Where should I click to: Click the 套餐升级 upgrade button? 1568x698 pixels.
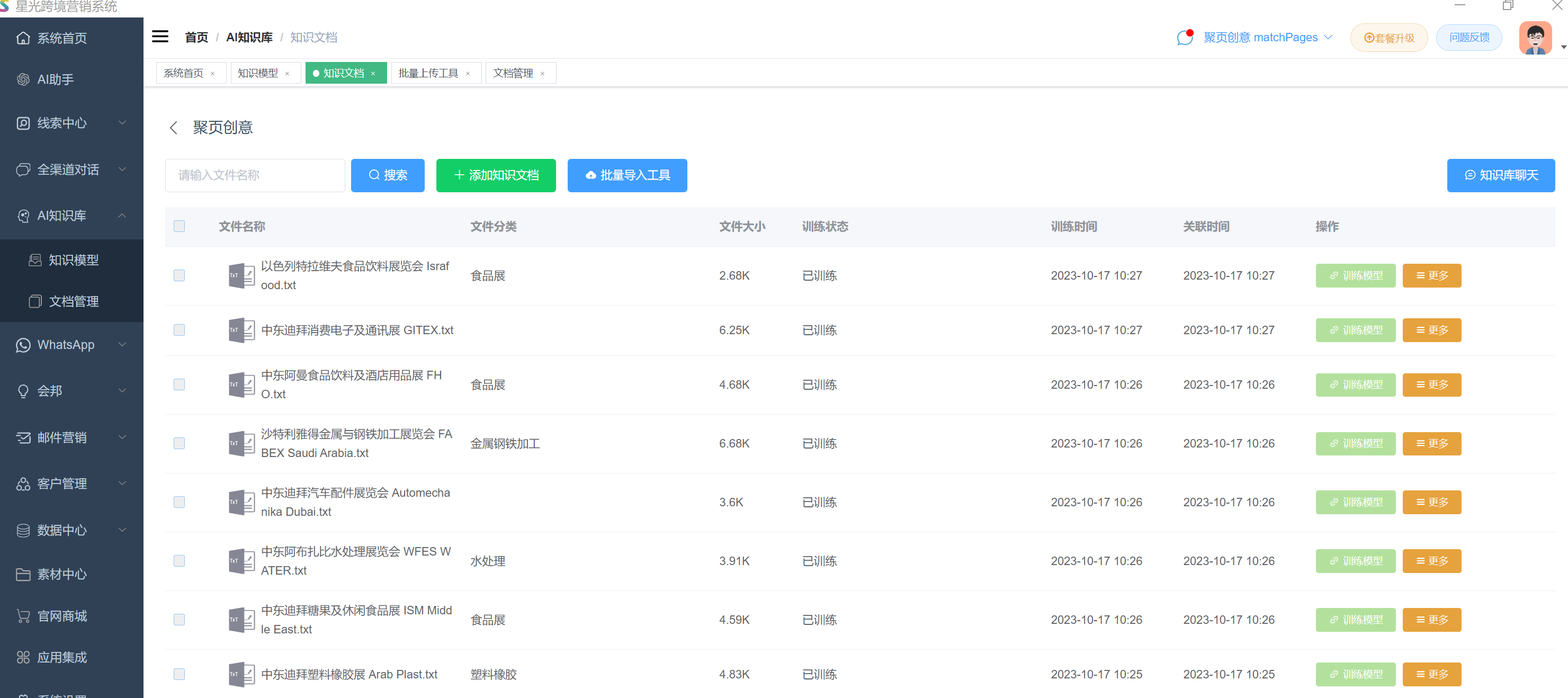pyautogui.click(x=1389, y=38)
